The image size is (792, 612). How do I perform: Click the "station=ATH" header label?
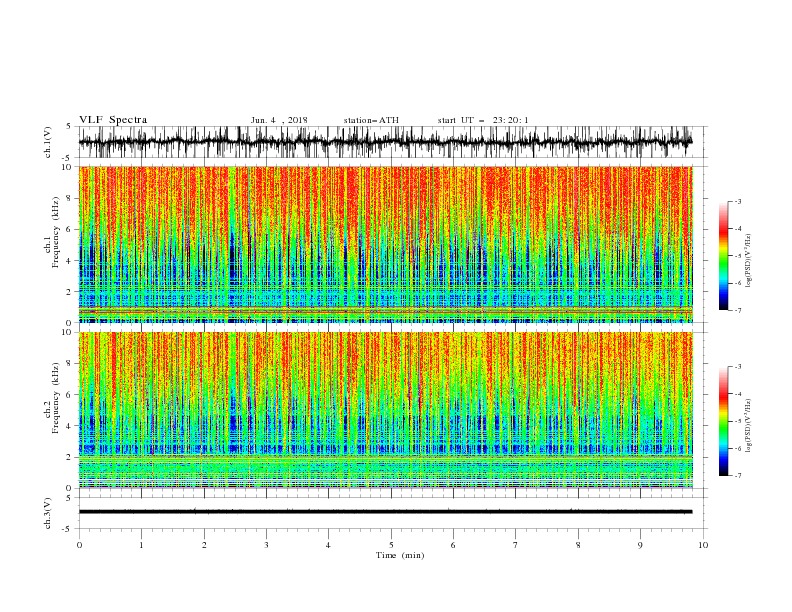[371, 120]
